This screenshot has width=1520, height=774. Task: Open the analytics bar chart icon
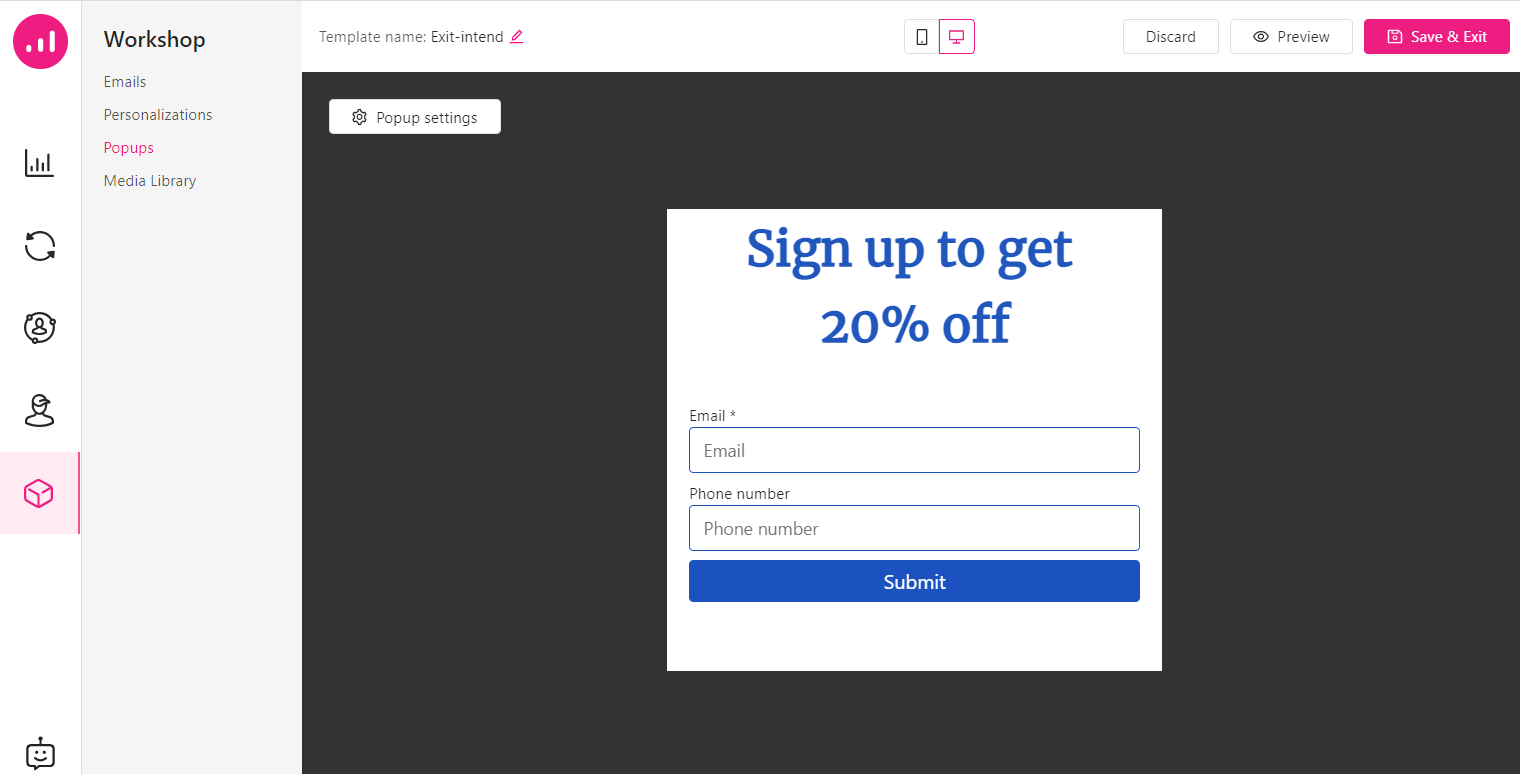click(x=40, y=164)
